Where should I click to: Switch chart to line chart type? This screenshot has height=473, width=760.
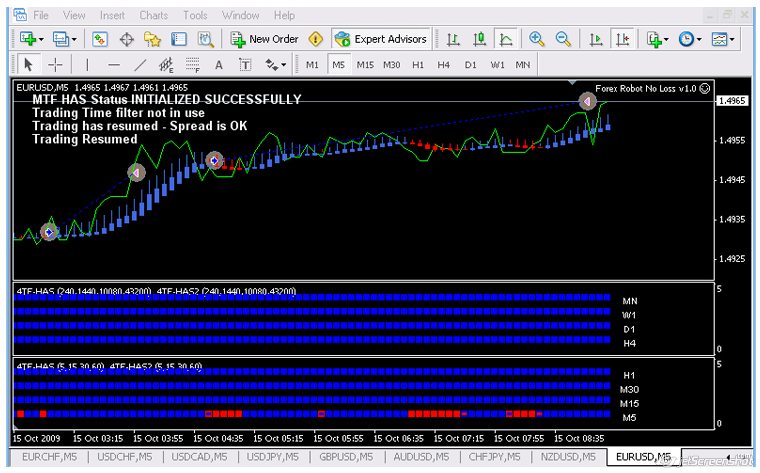[x=506, y=39]
